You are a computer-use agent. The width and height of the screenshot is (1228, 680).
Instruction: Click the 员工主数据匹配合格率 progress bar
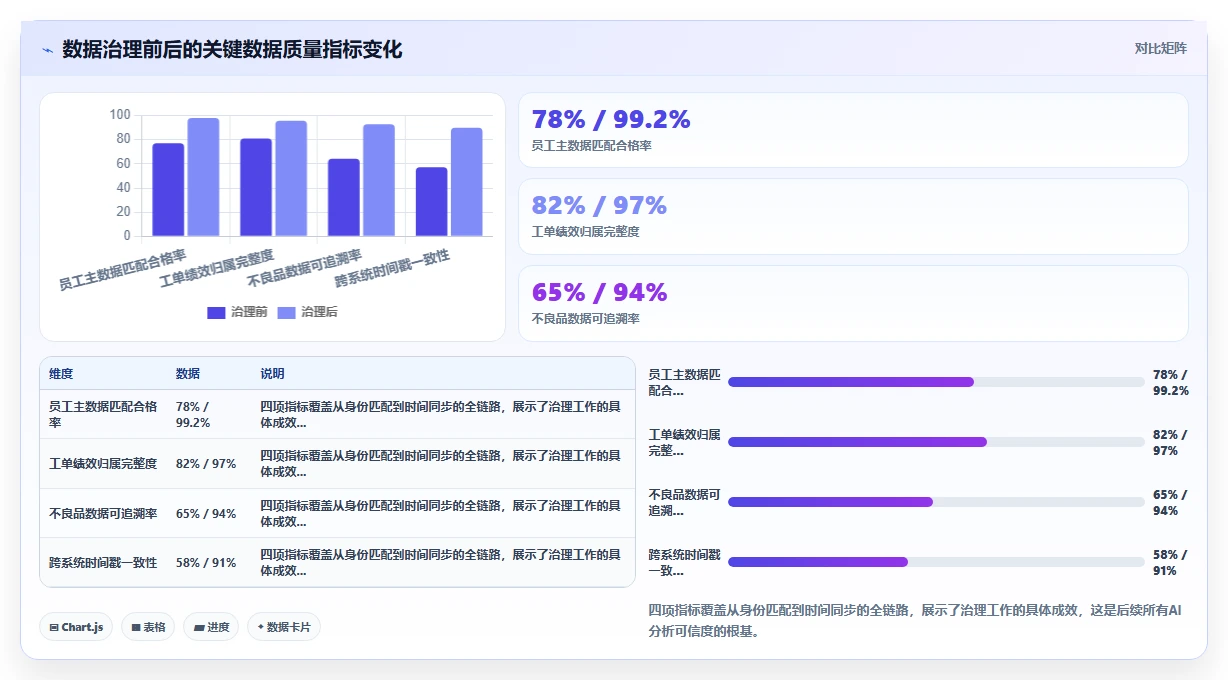936,382
